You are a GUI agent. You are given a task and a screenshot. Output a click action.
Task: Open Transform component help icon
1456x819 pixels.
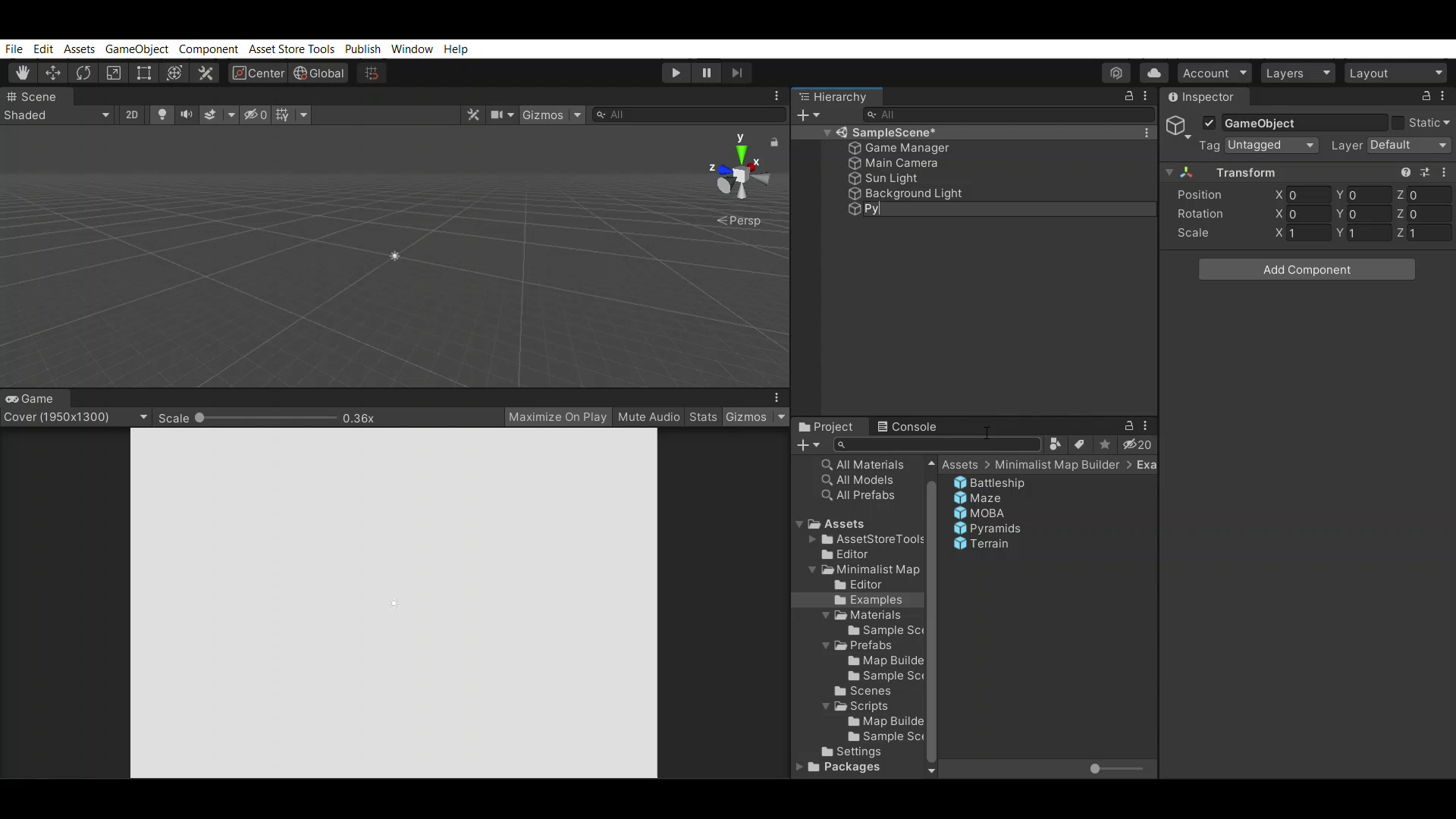coord(1405,173)
